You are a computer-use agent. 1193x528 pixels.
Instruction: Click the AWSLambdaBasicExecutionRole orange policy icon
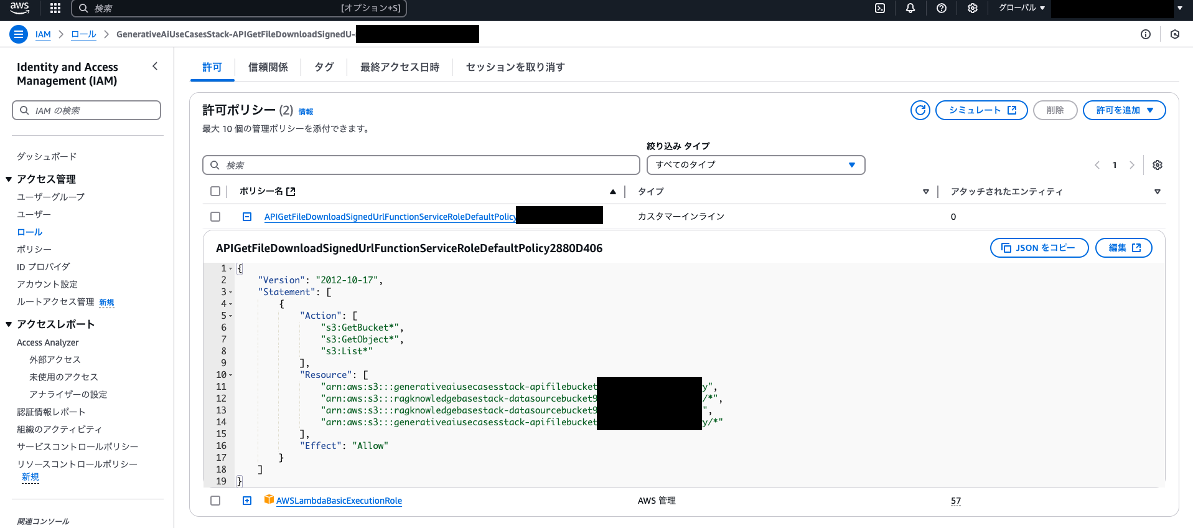(x=269, y=500)
